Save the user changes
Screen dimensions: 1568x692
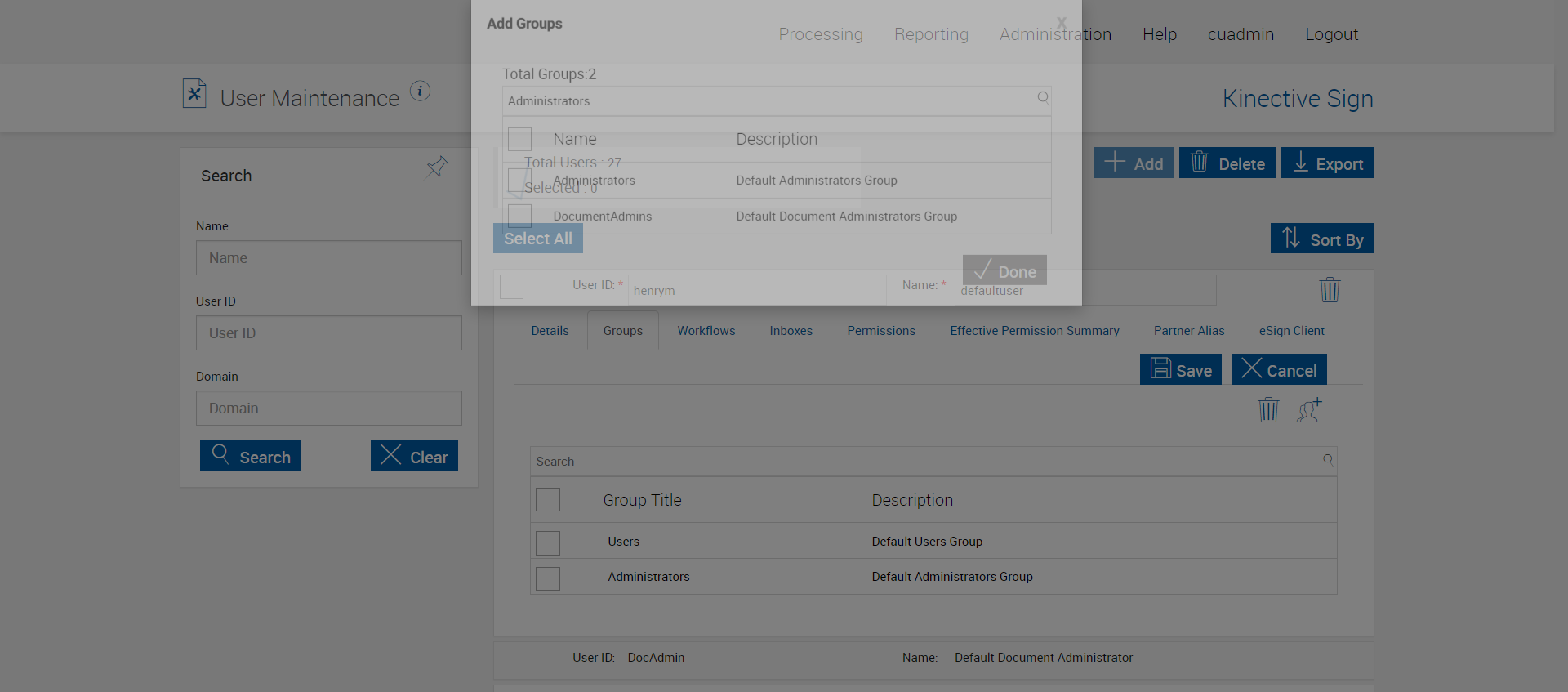[x=1181, y=369]
